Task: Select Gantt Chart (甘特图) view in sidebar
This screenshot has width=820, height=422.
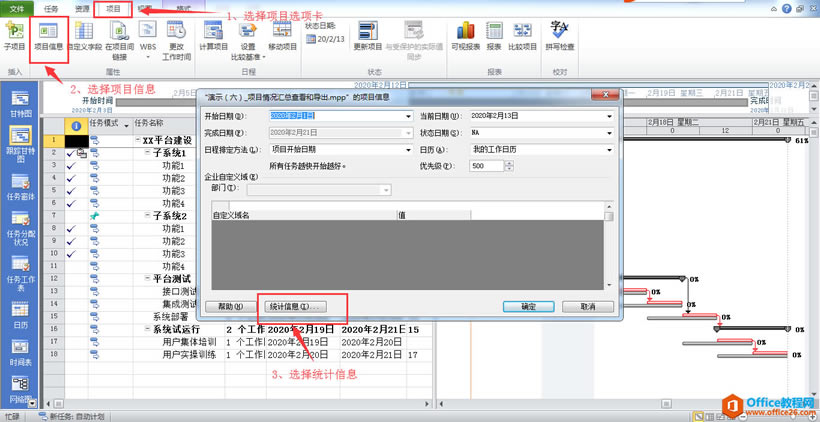Action: tap(20, 104)
